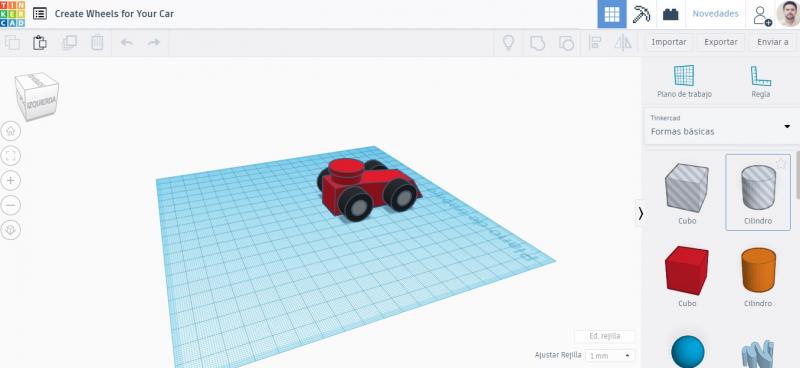Click the paste clipboard icon
The height and width of the screenshot is (368, 800).
[x=40, y=42]
